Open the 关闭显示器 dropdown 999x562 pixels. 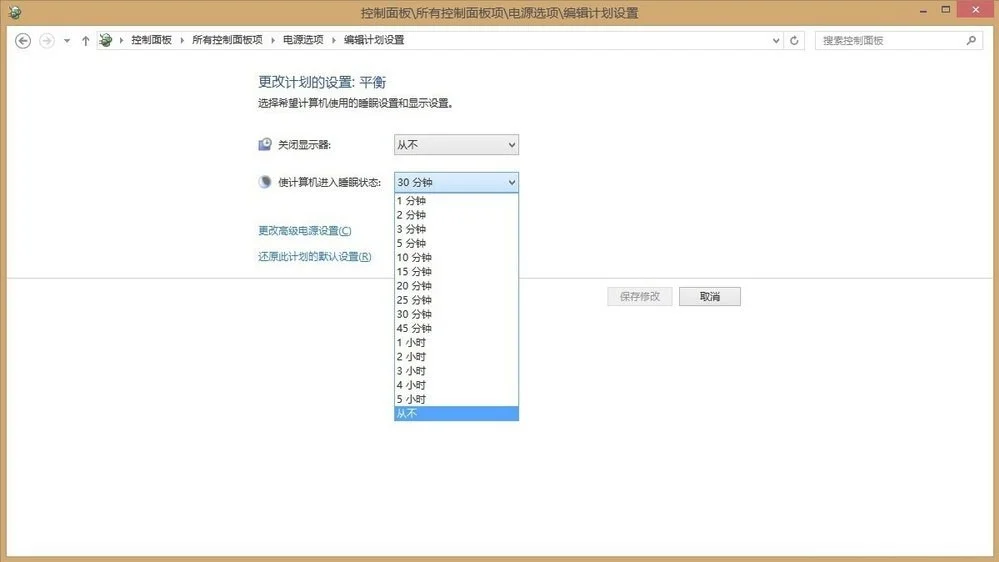(456, 145)
